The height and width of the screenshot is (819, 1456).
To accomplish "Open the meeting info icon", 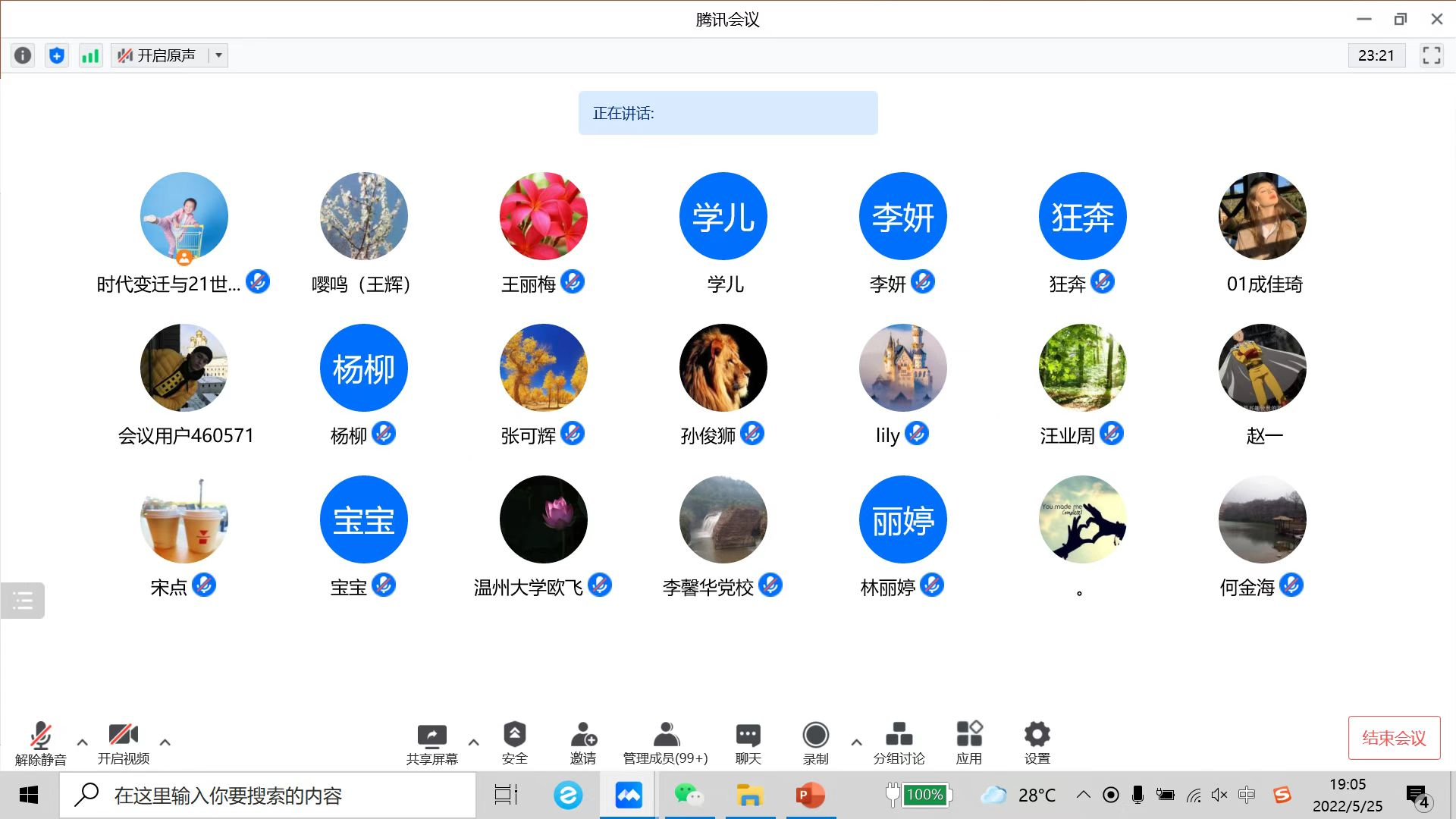I will 23,55.
